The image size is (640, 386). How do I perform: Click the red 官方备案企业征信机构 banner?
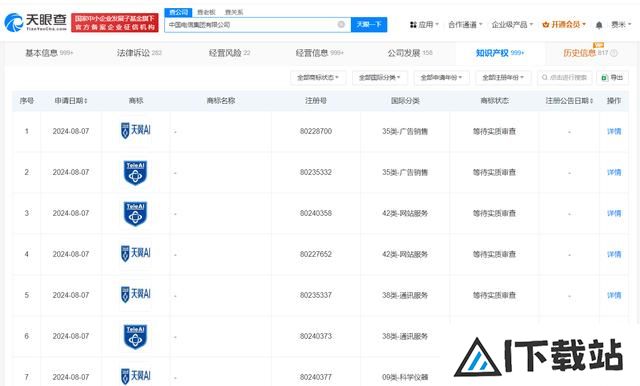(x=115, y=22)
